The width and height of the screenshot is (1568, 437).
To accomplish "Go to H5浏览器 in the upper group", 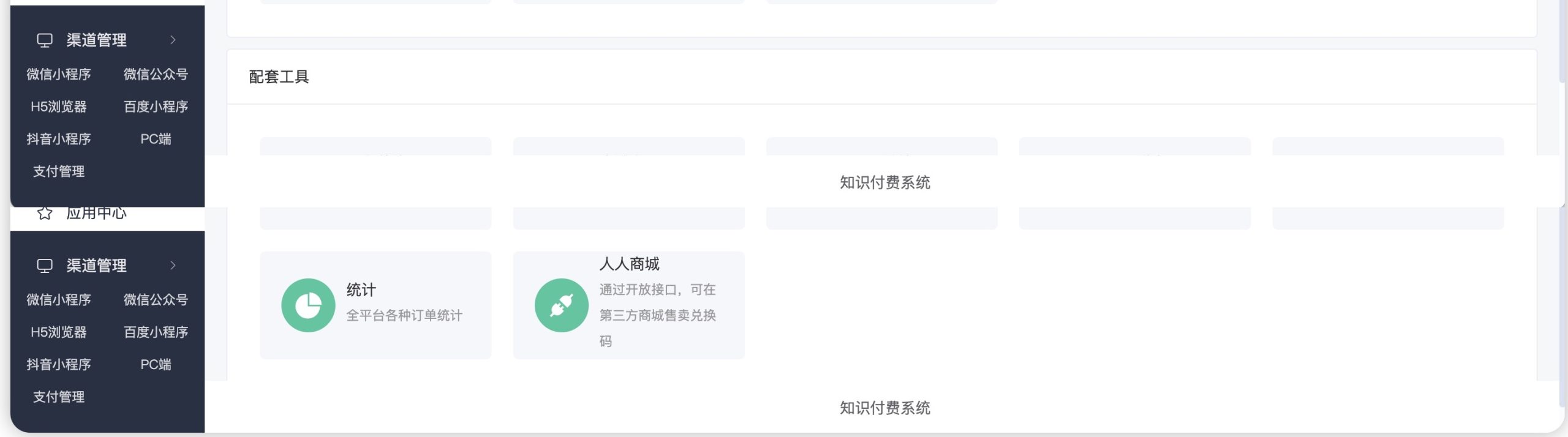I will click(x=59, y=106).
